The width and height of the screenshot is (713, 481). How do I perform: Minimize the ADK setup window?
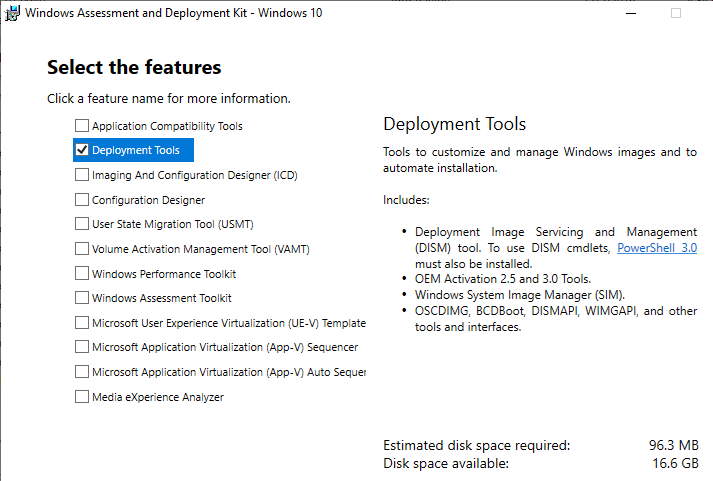pyautogui.click(x=631, y=13)
